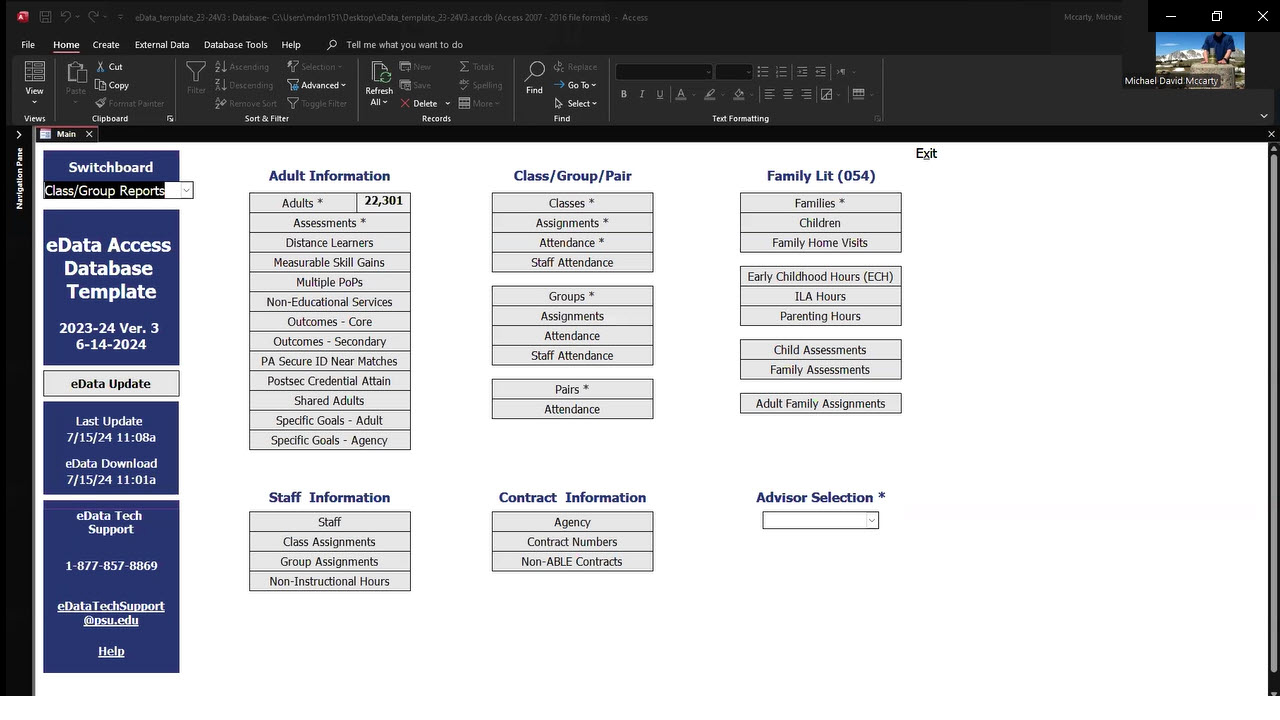Click the Exit link
This screenshot has width=1280, height=720.
pos(926,153)
